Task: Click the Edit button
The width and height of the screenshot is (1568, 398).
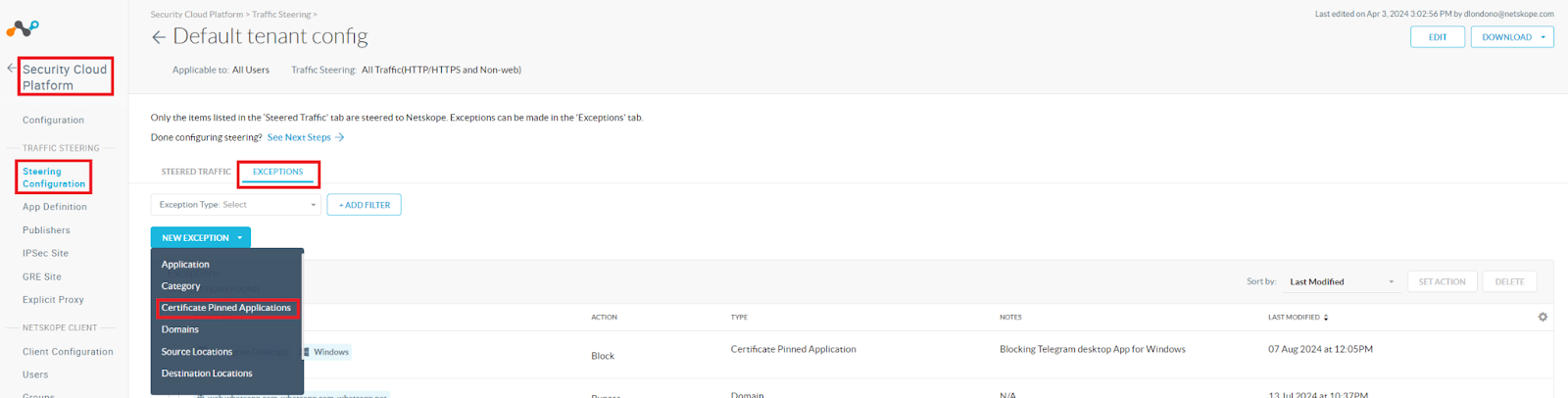Action: pyautogui.click(x=1438, y=37)
